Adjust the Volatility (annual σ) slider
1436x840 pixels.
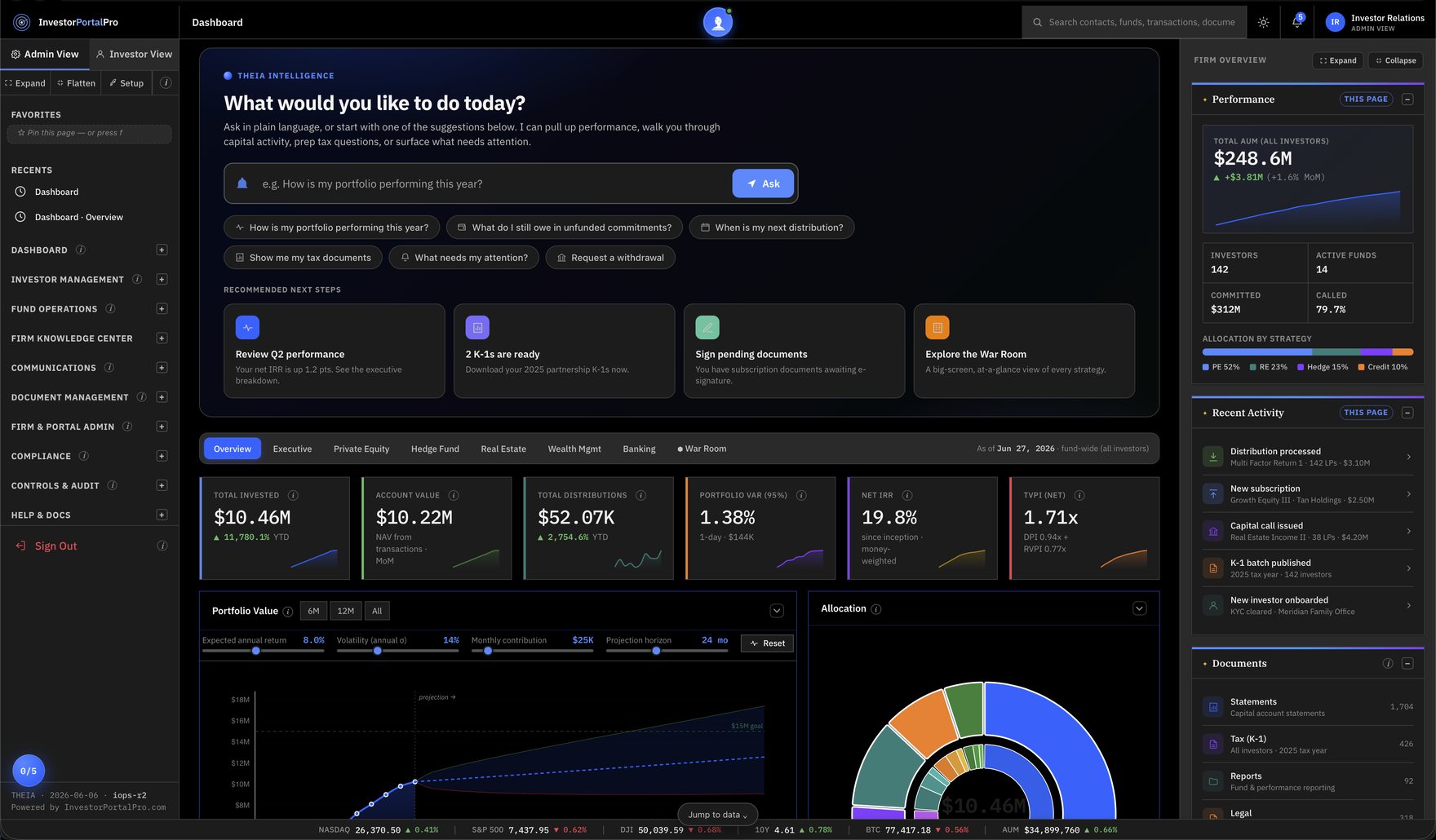[397, 651]
